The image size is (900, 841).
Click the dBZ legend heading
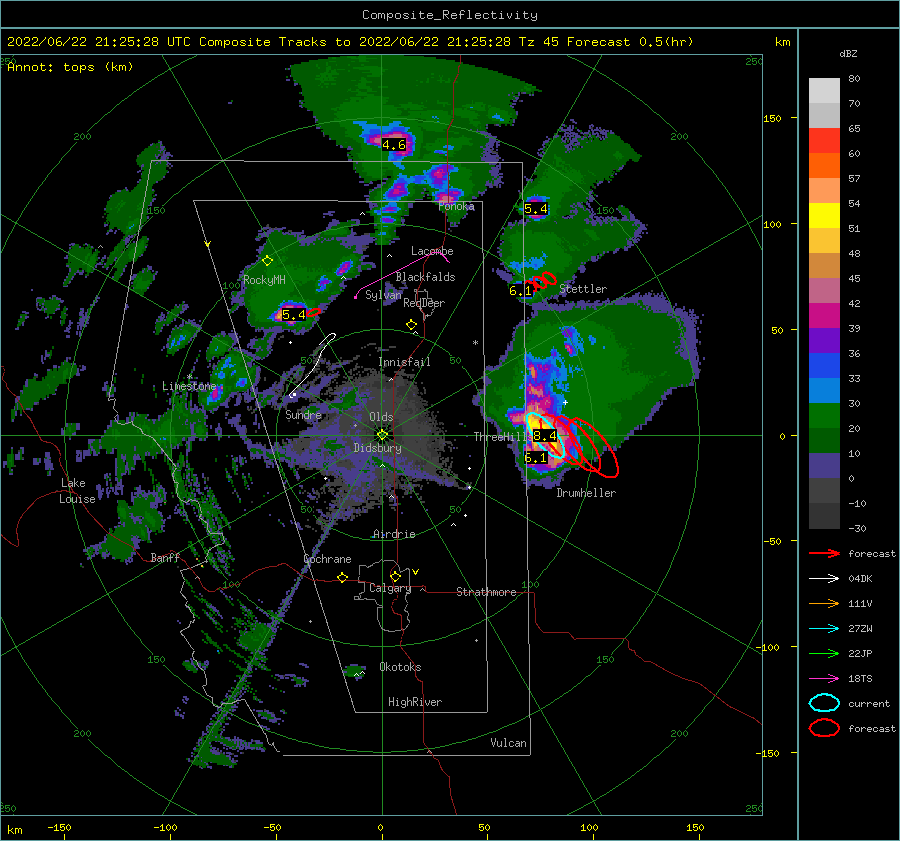click(848, 53)
